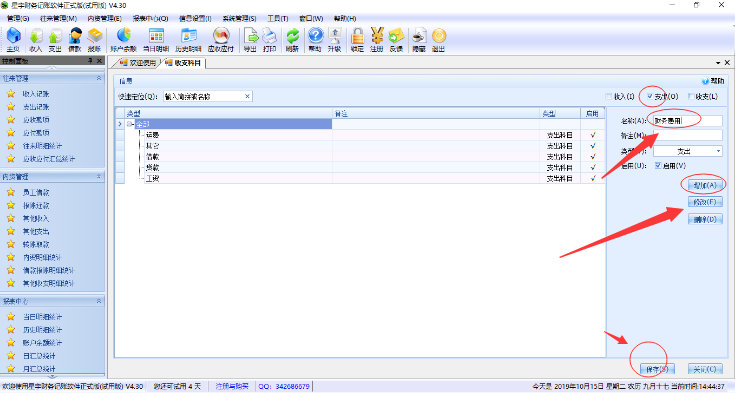Image resolution: width=738 pixels, height=393 pixels.
Task: Switch to the 收支科目 tab
Action: (183, 63)
